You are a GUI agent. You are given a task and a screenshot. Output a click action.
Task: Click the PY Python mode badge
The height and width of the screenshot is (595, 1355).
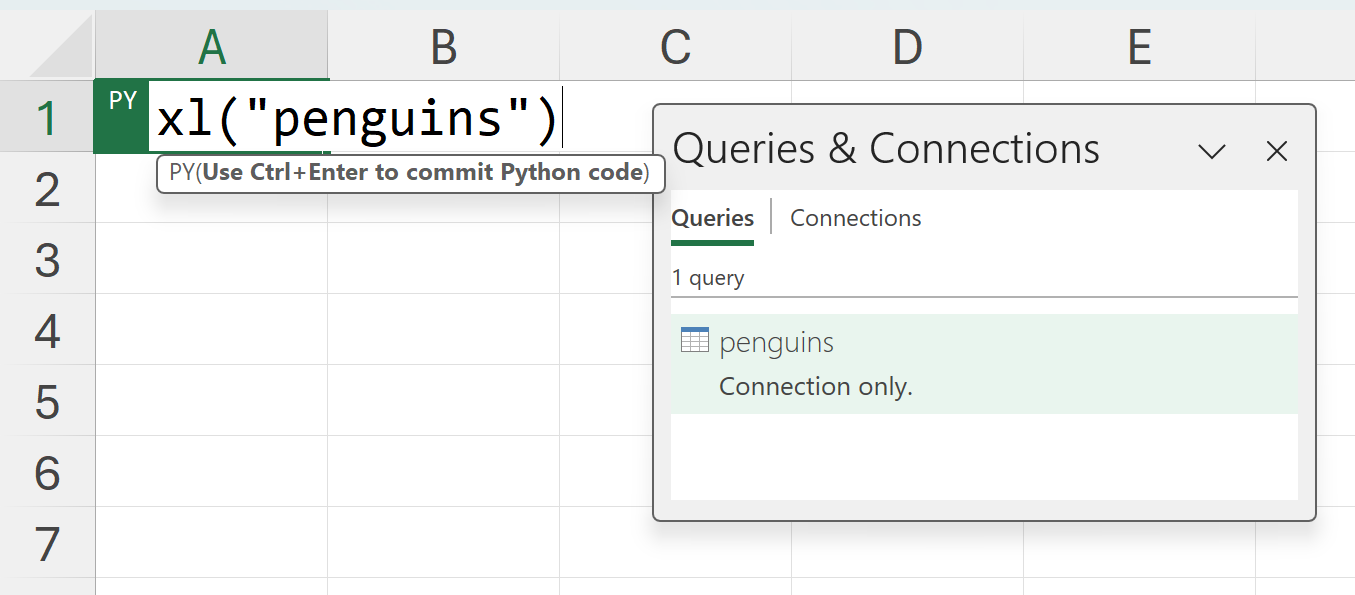click(x=122, y=102)
